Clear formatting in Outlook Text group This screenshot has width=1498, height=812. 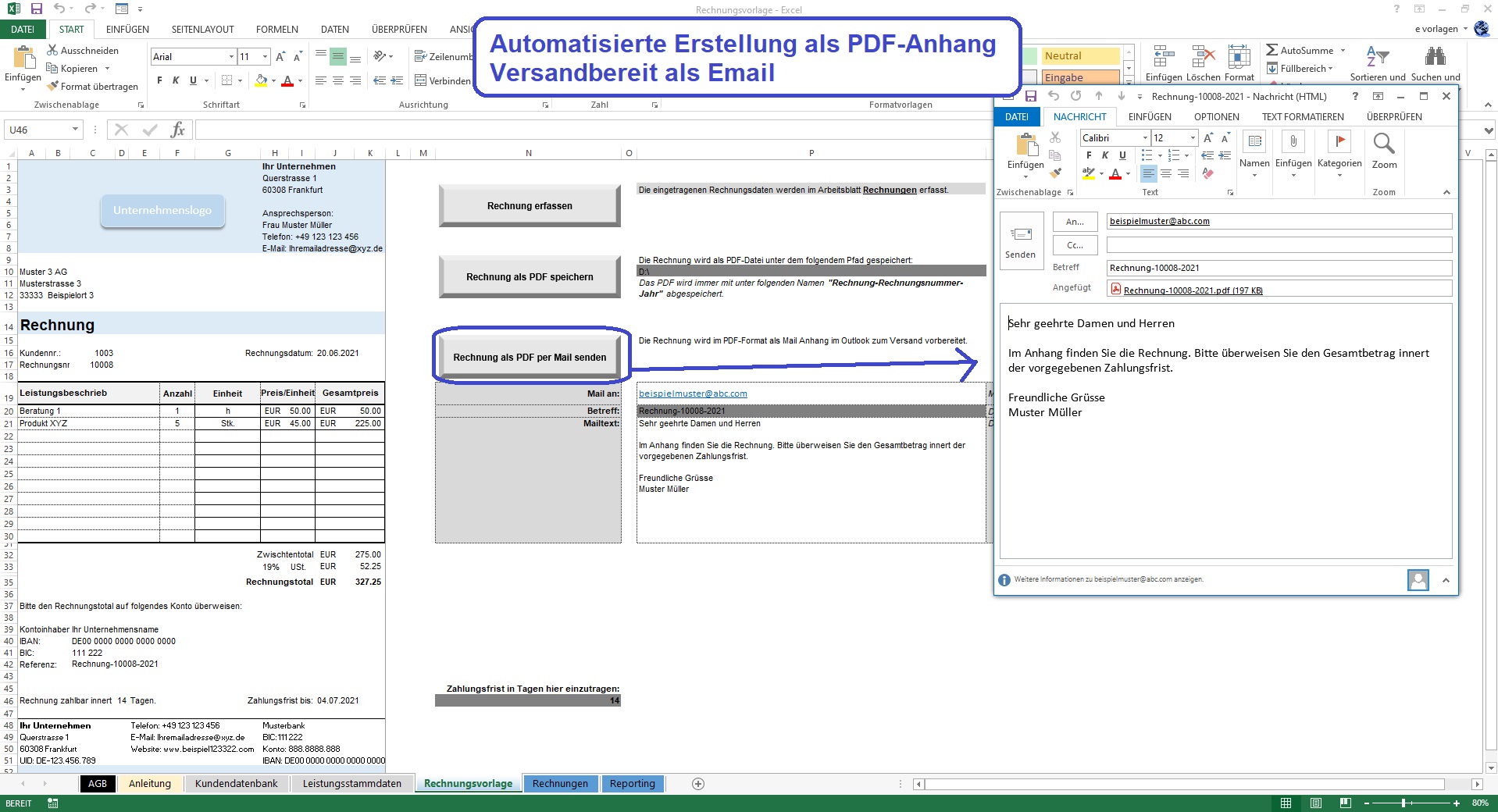coord(1208,173)
